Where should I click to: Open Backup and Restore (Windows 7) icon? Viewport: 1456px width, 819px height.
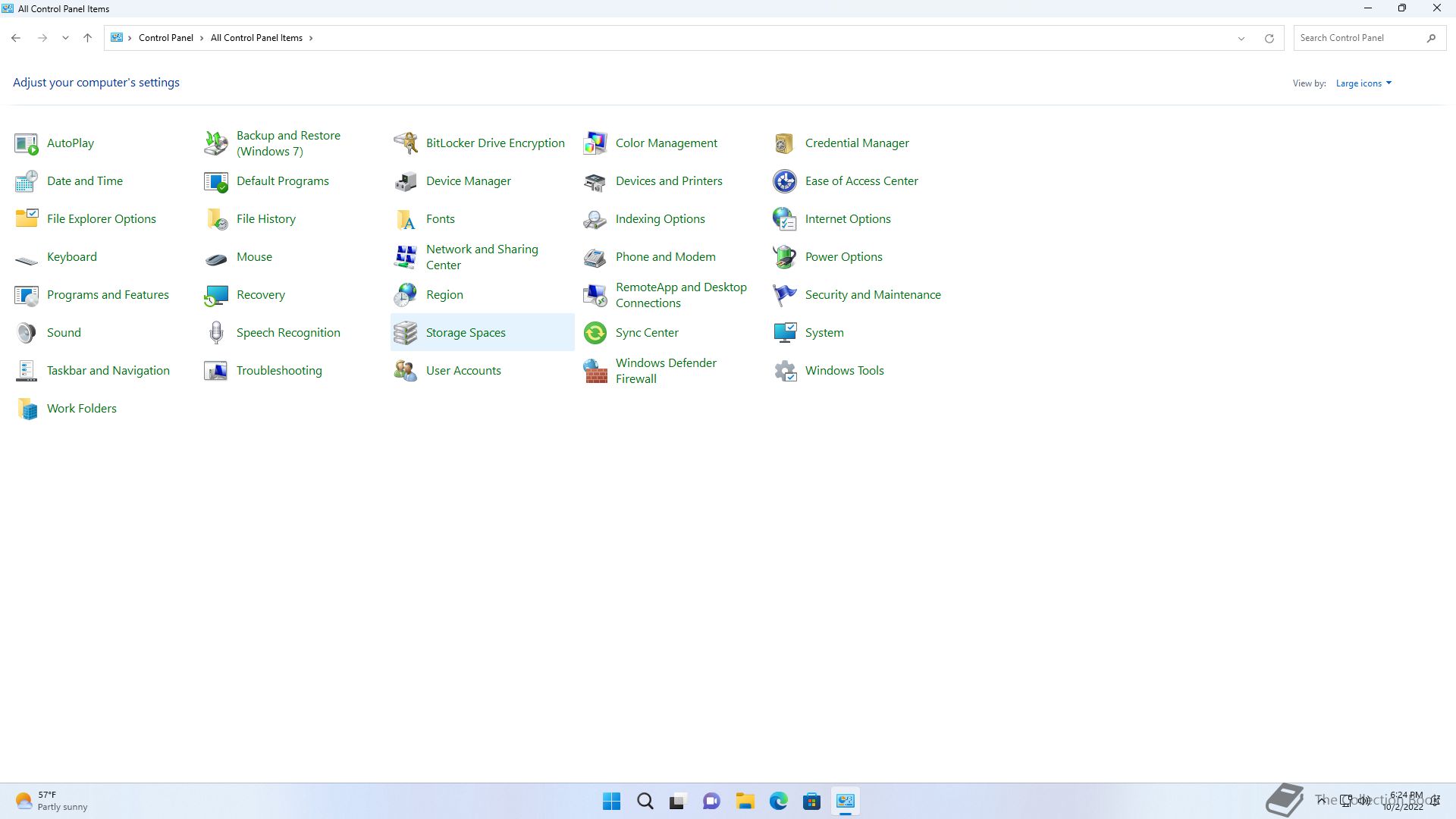pyautogui.click(x=216, y=143)
